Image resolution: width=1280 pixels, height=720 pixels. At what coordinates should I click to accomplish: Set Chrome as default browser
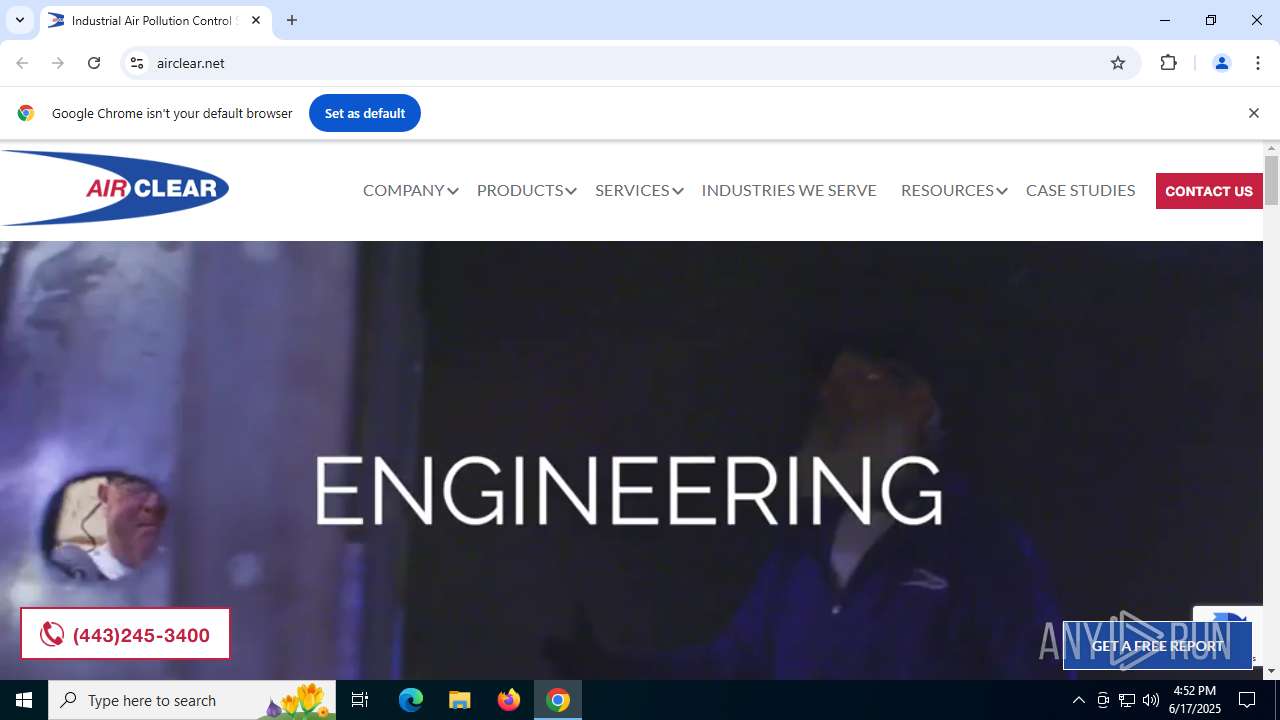(x=365, y=113)
